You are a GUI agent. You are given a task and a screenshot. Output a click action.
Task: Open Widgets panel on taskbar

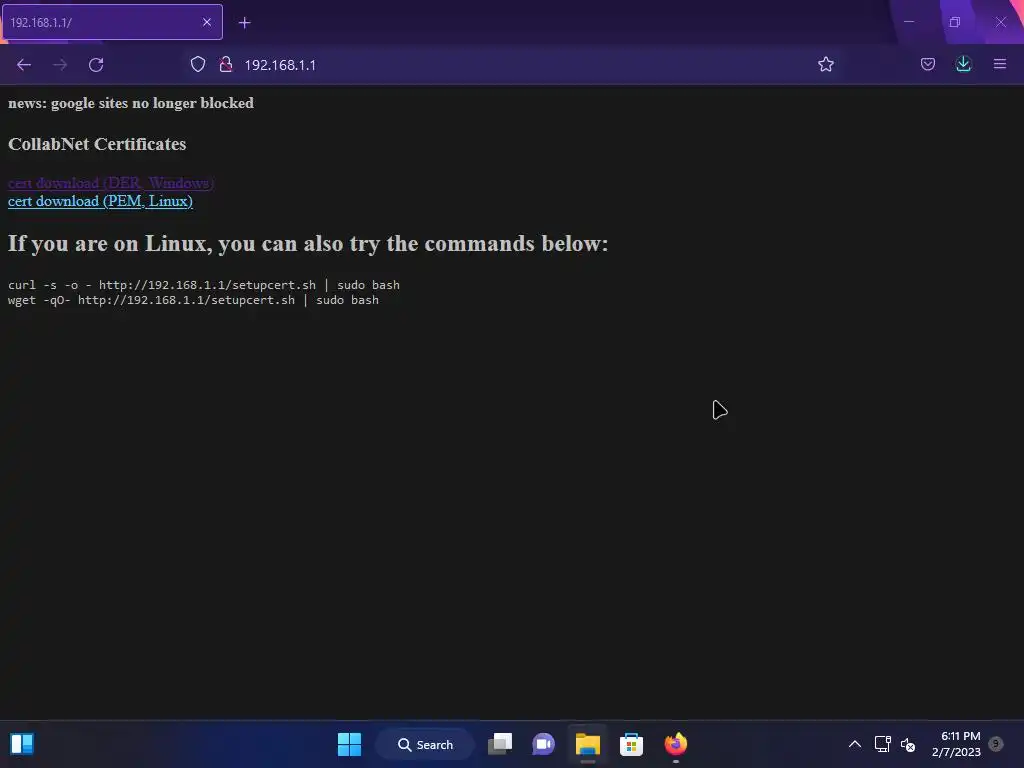click(22, 744)
